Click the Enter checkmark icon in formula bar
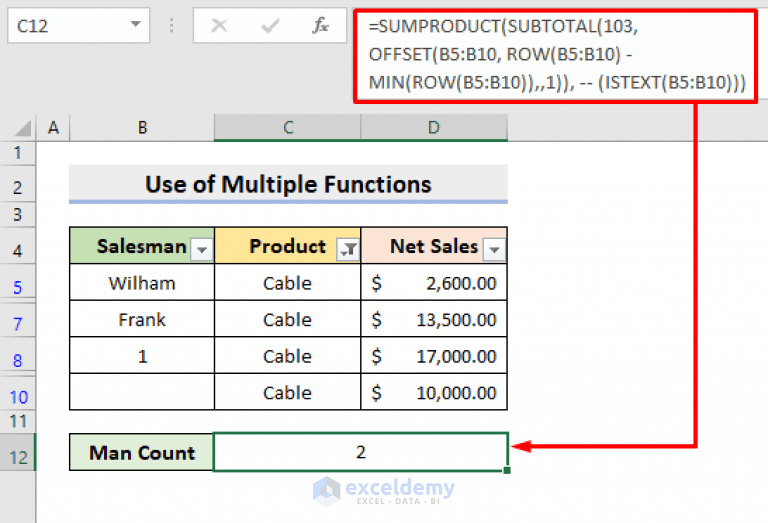The height and width of the screenshot is (523, 768). click(x=270, y=25)
